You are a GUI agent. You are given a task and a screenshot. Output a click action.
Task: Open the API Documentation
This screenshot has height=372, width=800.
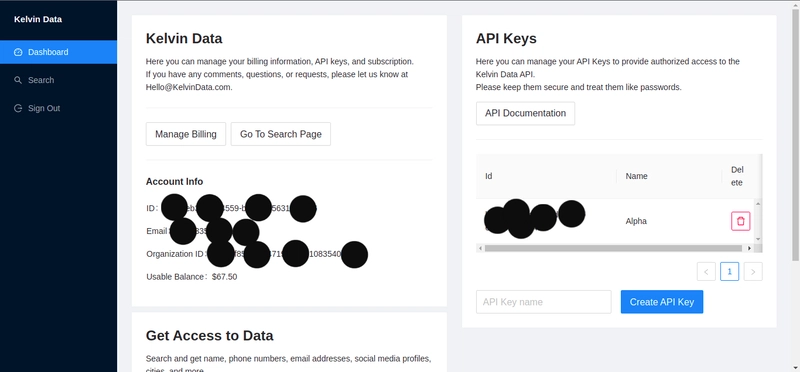(526, 113)
